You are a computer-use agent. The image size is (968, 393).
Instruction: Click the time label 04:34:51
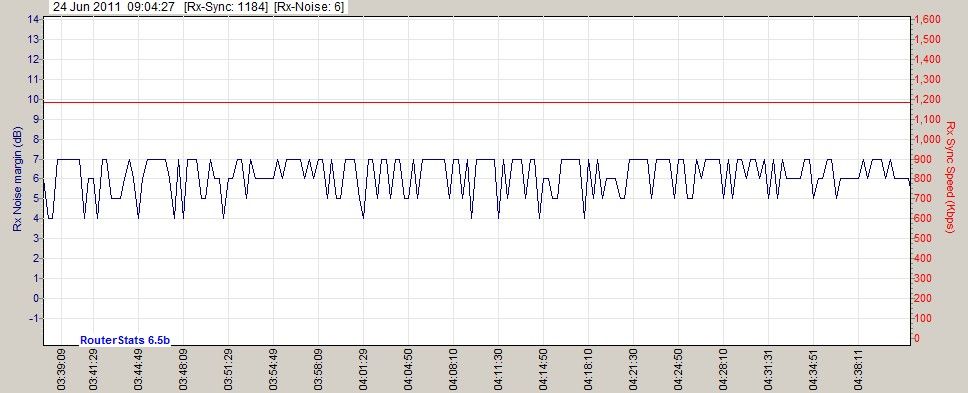tap(814, 370)
